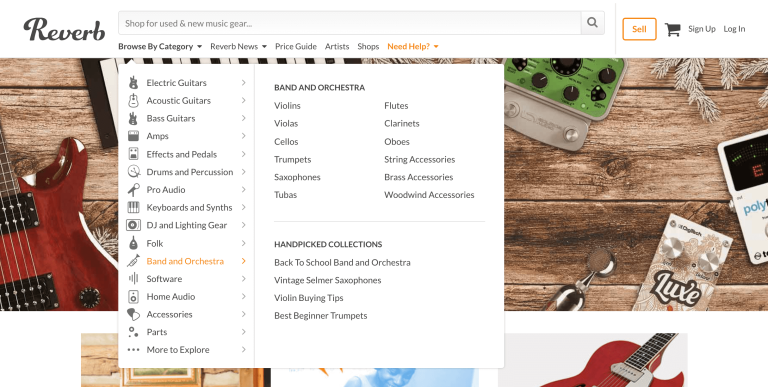
Task: Click the orange Sell button
Action: pyautogui.click(x=639, y=29)
